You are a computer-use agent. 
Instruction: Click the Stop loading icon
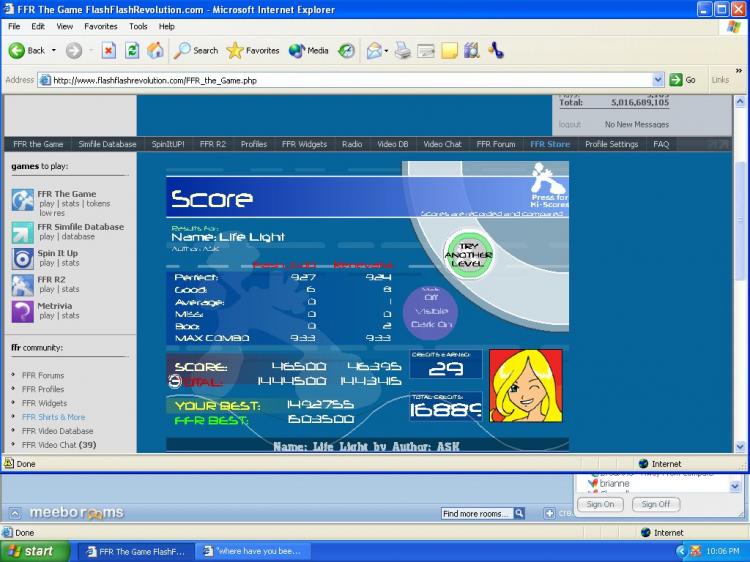(109, 50)
